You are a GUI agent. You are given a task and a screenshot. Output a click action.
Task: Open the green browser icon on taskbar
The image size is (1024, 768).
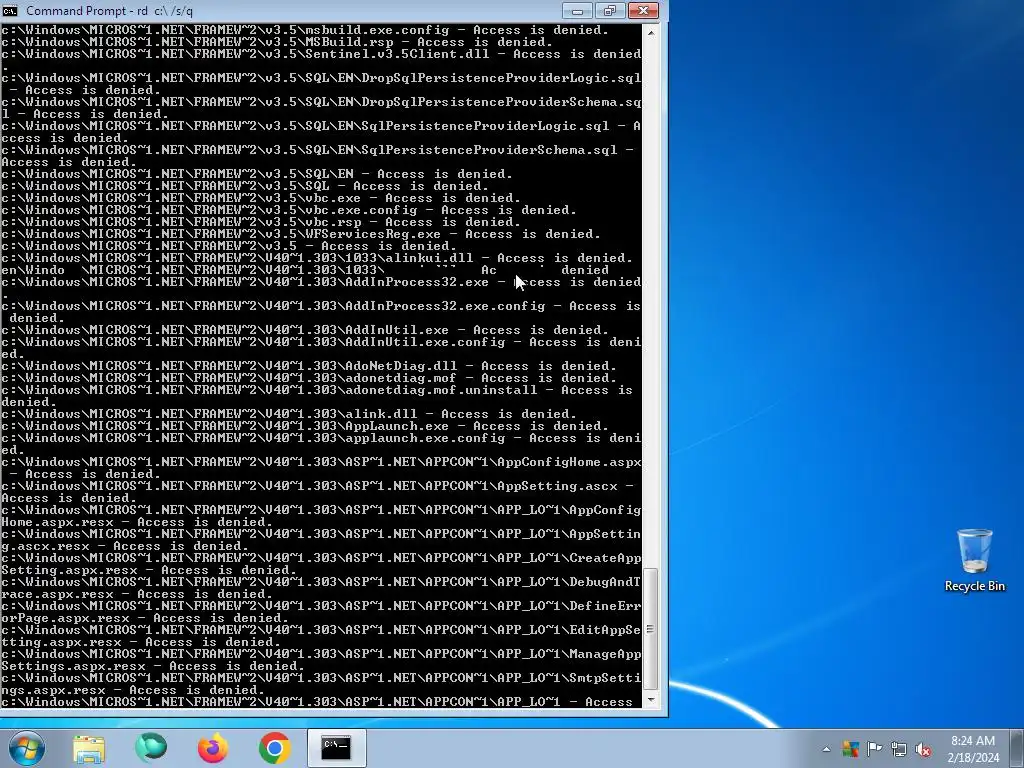click(x=151, y=748)
